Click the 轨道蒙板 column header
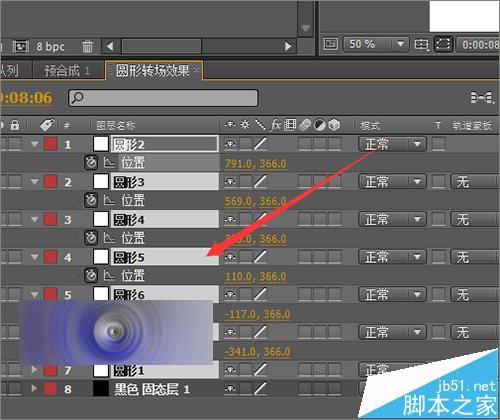Image resolution: width=500 pixels, height=420 pixels. coord(472,126)
